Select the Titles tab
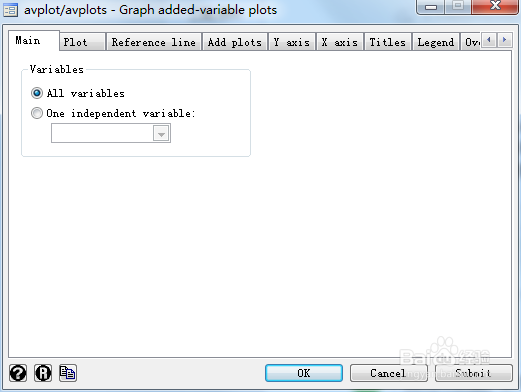 click(x=388, y=42)
